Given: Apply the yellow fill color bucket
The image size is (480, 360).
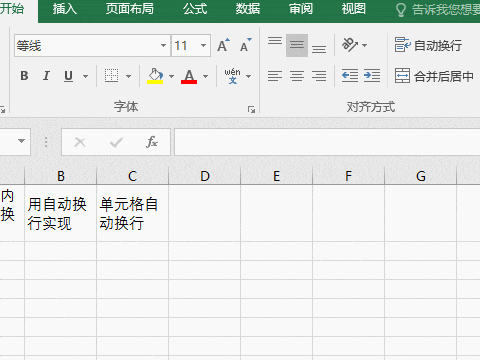Looking at the screenshot, I should coord(155,76).
